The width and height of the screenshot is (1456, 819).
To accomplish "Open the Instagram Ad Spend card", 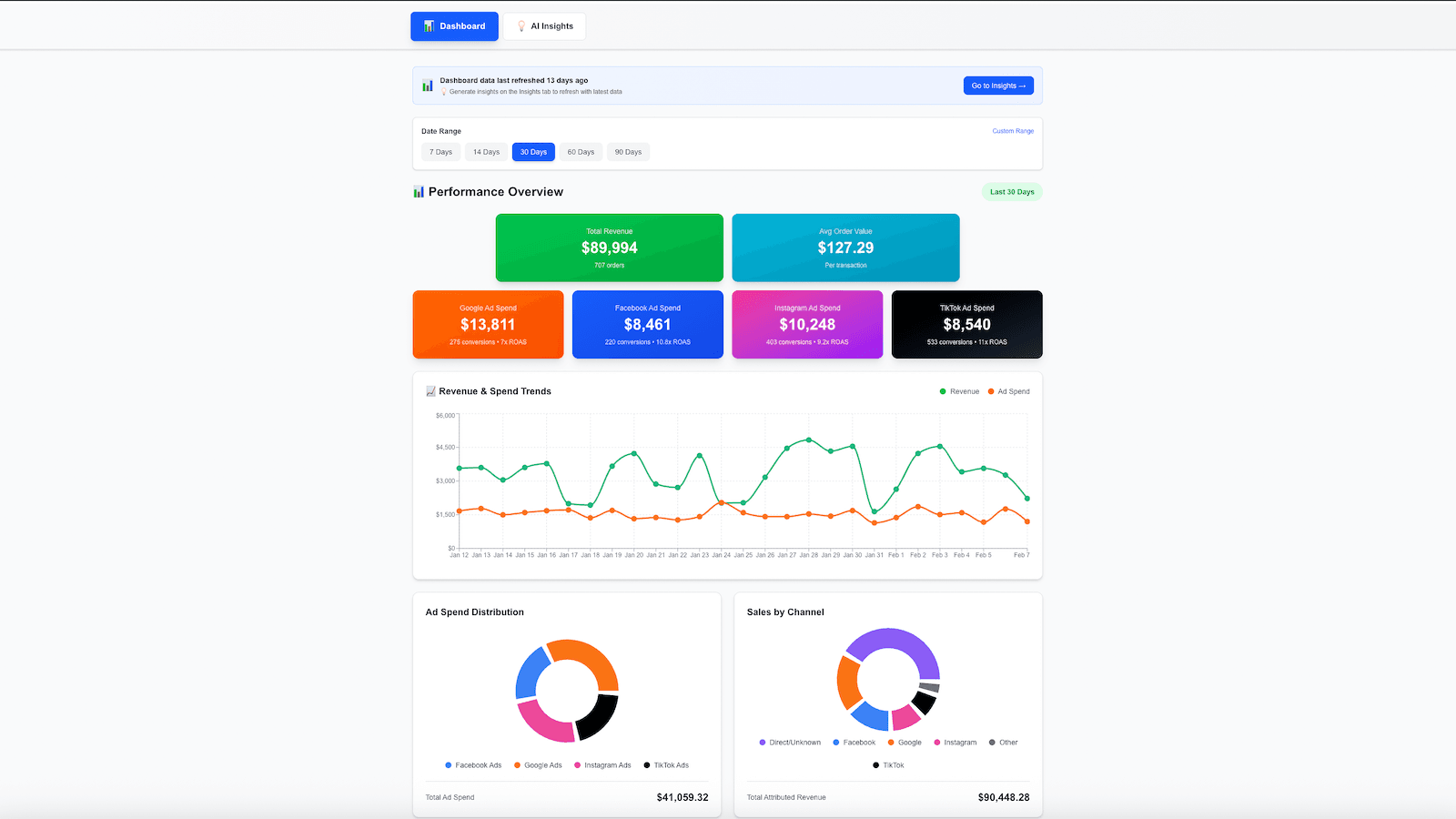I will tap(807, 324).
